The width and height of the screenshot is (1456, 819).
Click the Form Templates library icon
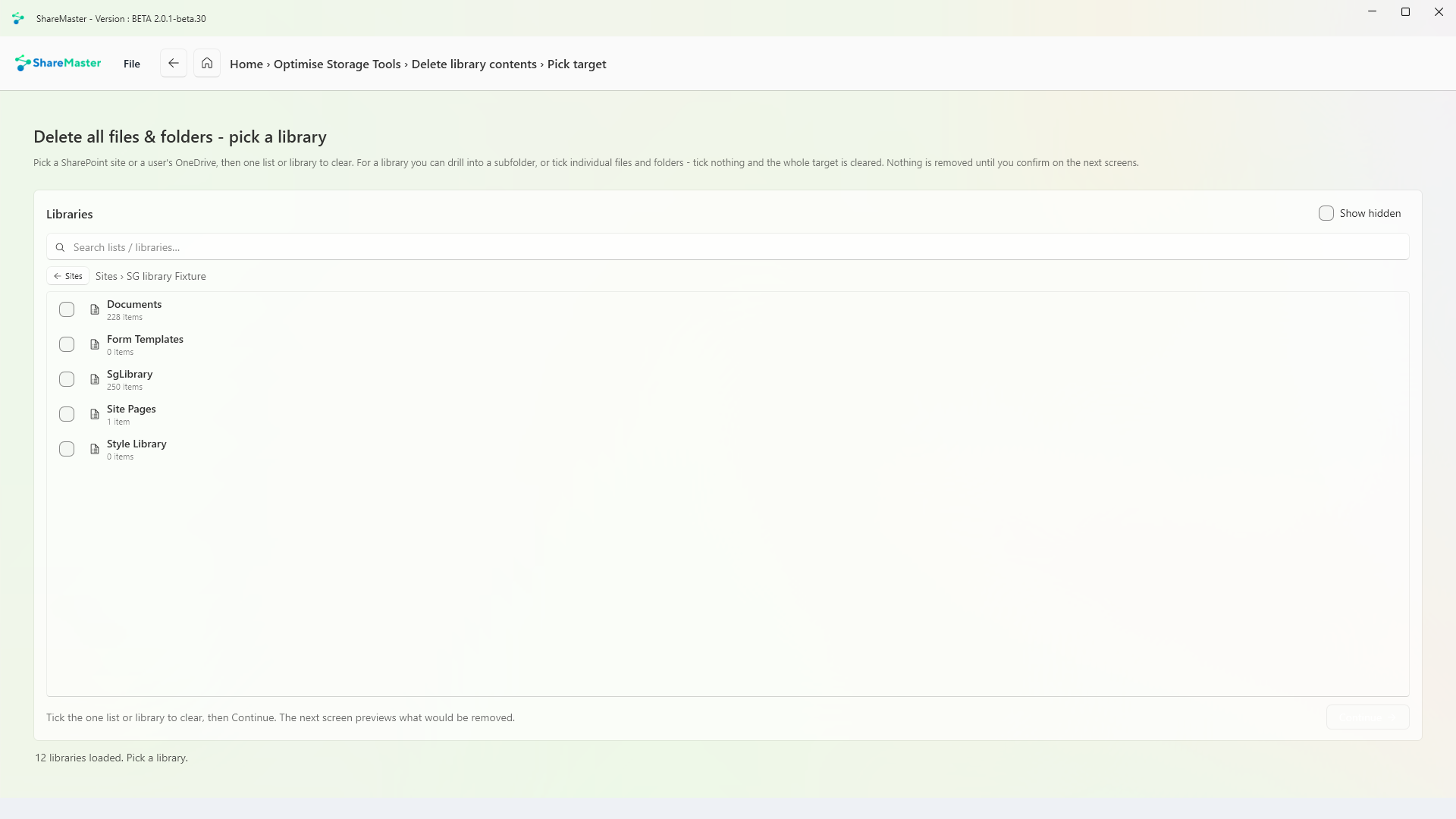[x=95, y=344]
